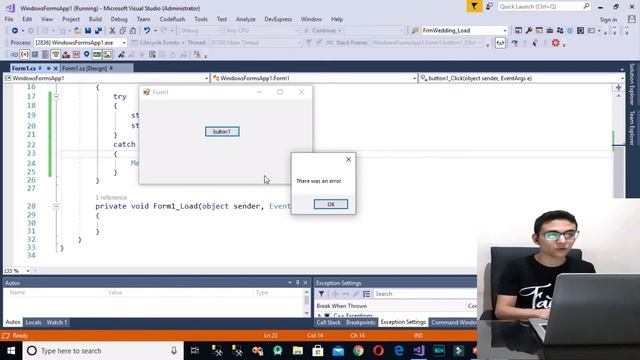Image resolution: width=640 pixels, height=360 pixels.
Task: Click the red gear icon in debug toolbar
Action: point(556,42)
